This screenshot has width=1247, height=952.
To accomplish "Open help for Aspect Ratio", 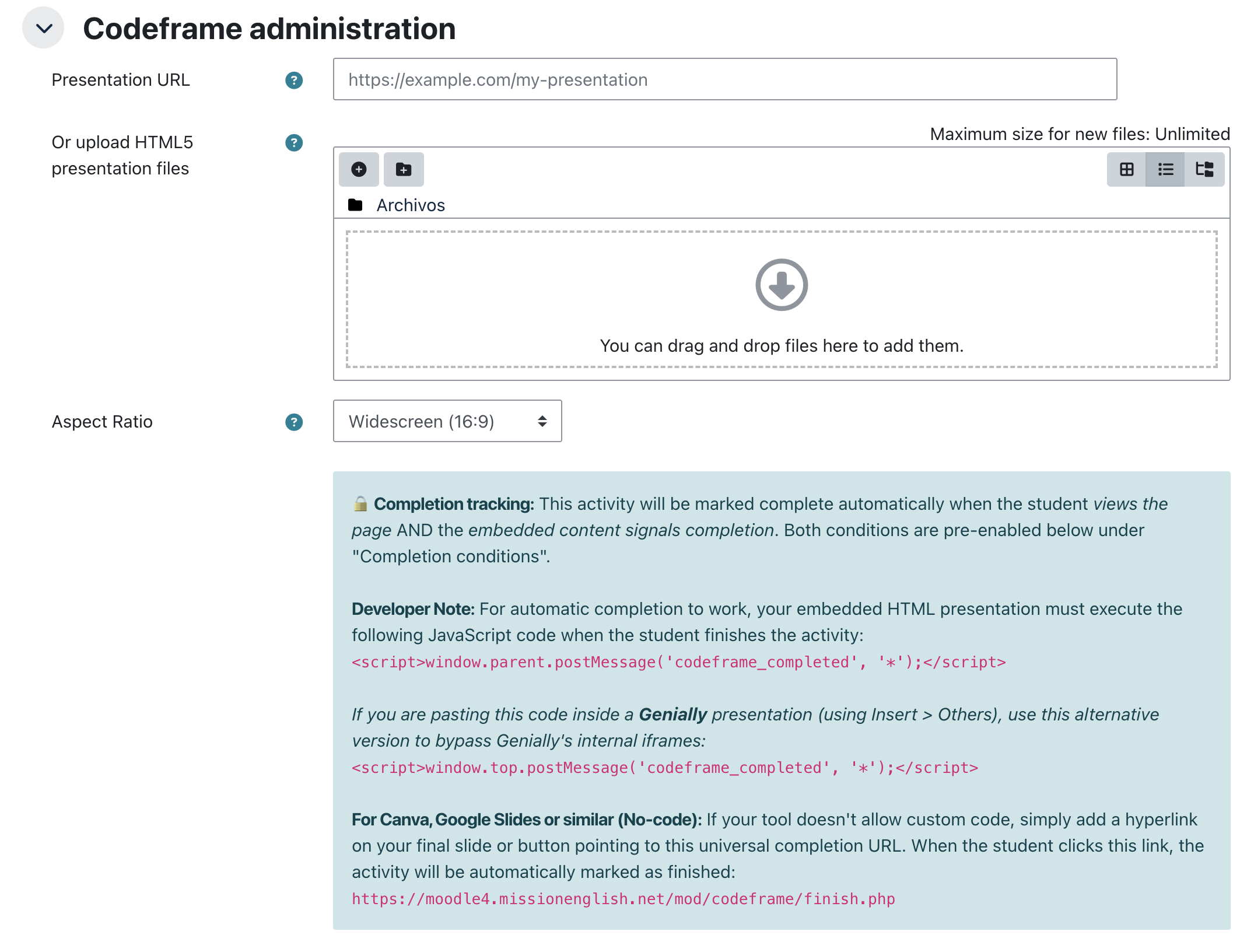I will pyautogui.click(x=294, y=422).
